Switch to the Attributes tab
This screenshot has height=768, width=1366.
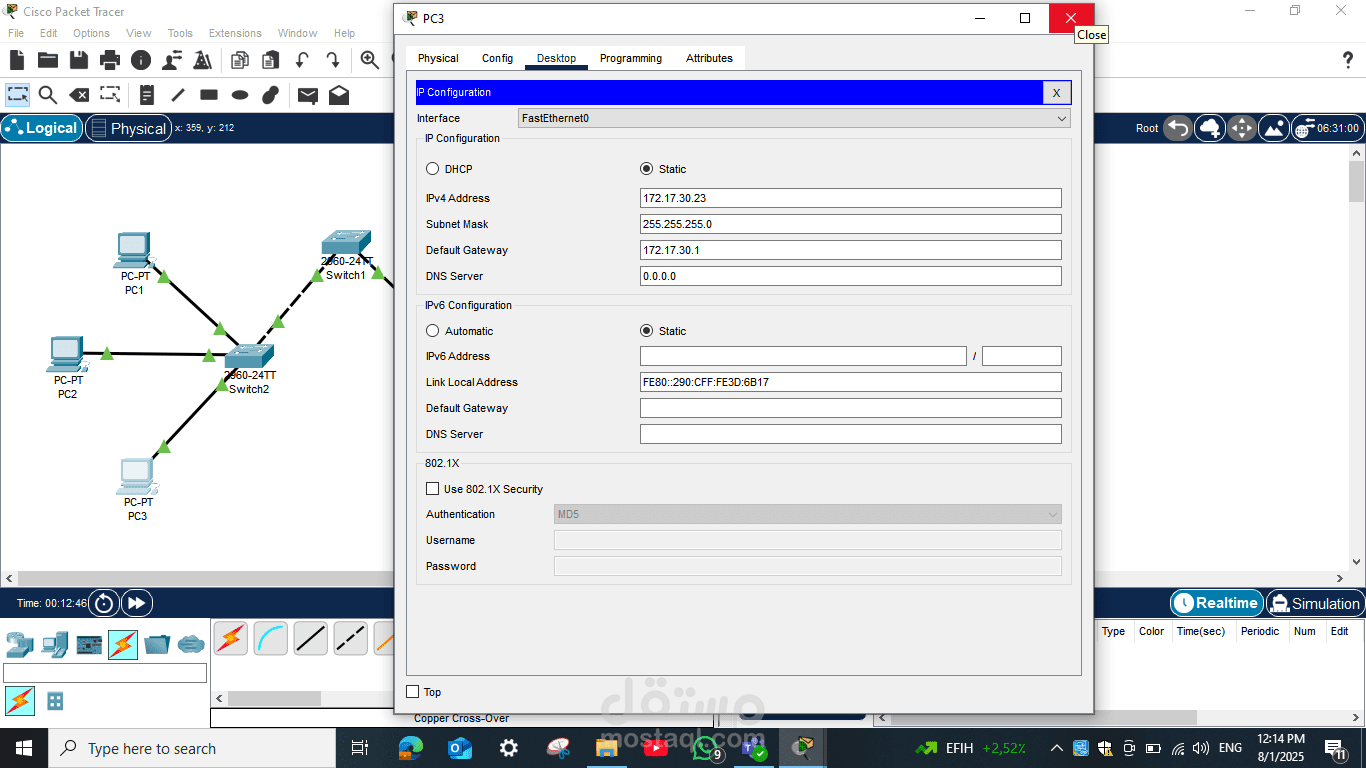coord(709,58)
